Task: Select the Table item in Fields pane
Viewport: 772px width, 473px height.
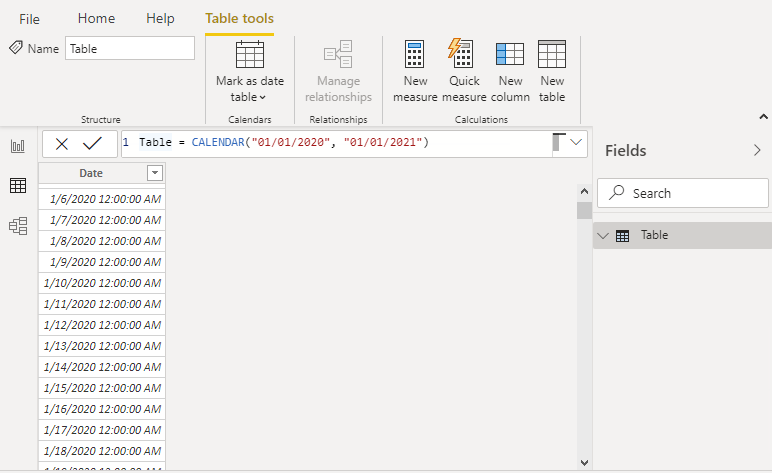Action: coord(682,235)
